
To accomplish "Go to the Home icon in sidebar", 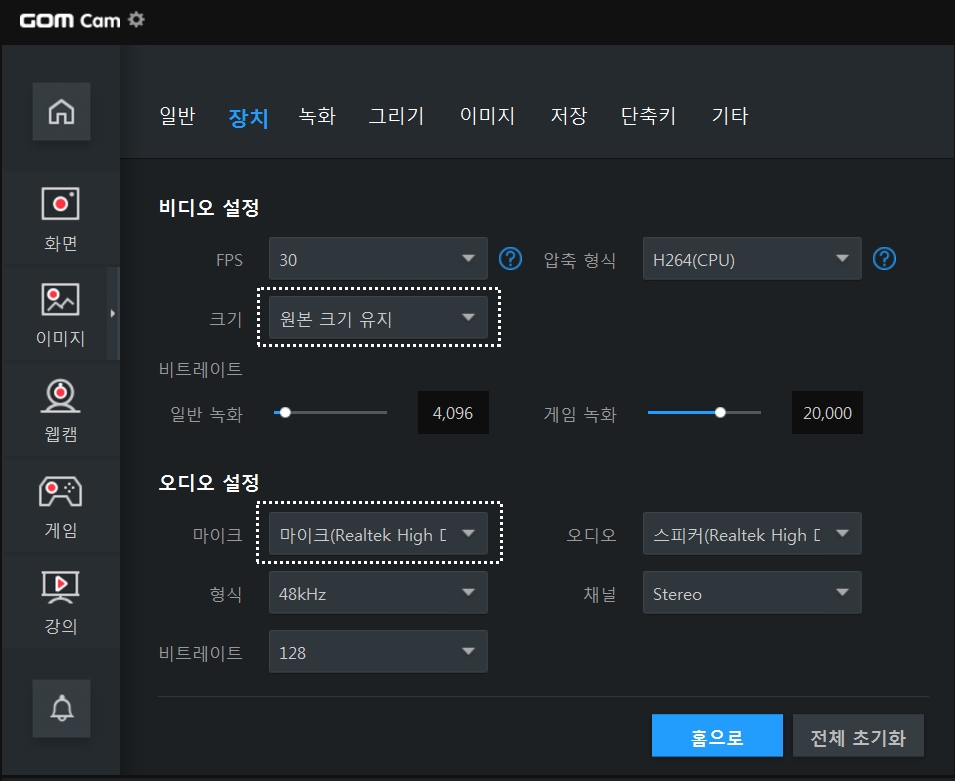I will [62, 111].
